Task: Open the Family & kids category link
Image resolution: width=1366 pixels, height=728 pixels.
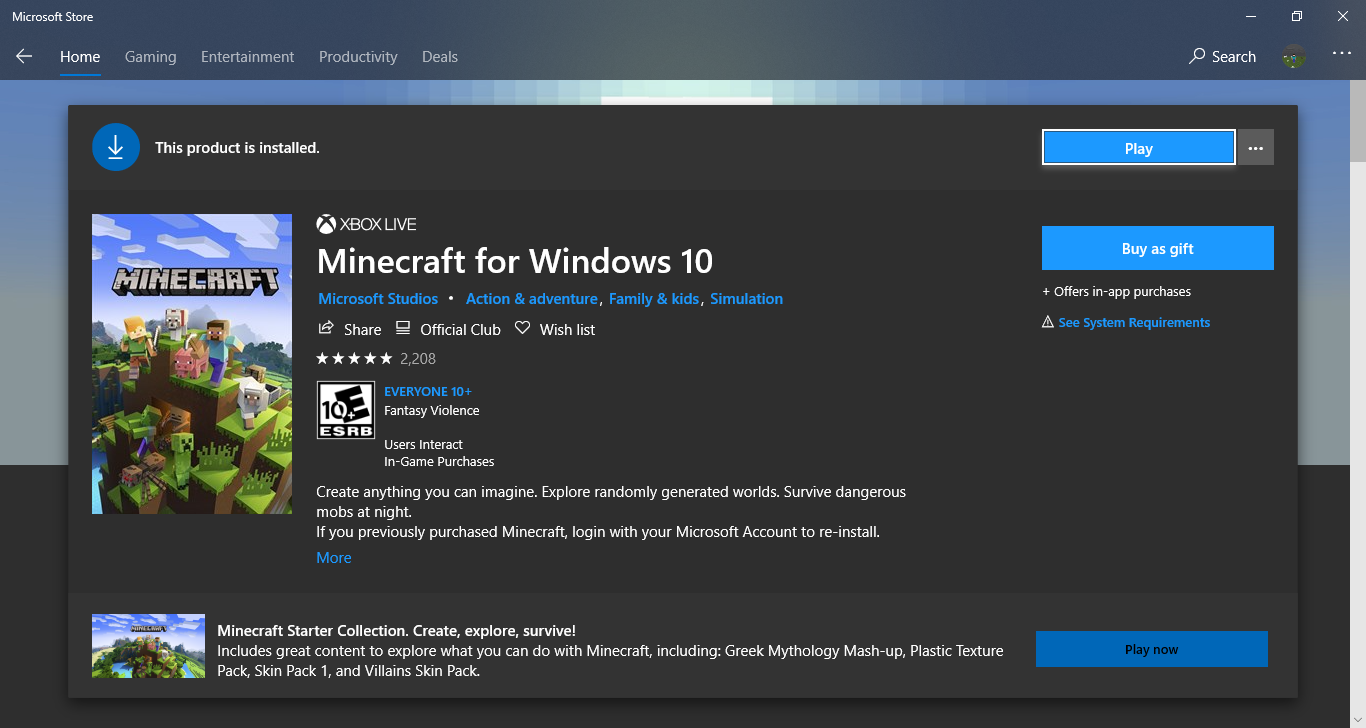Action: pos(654,299)
